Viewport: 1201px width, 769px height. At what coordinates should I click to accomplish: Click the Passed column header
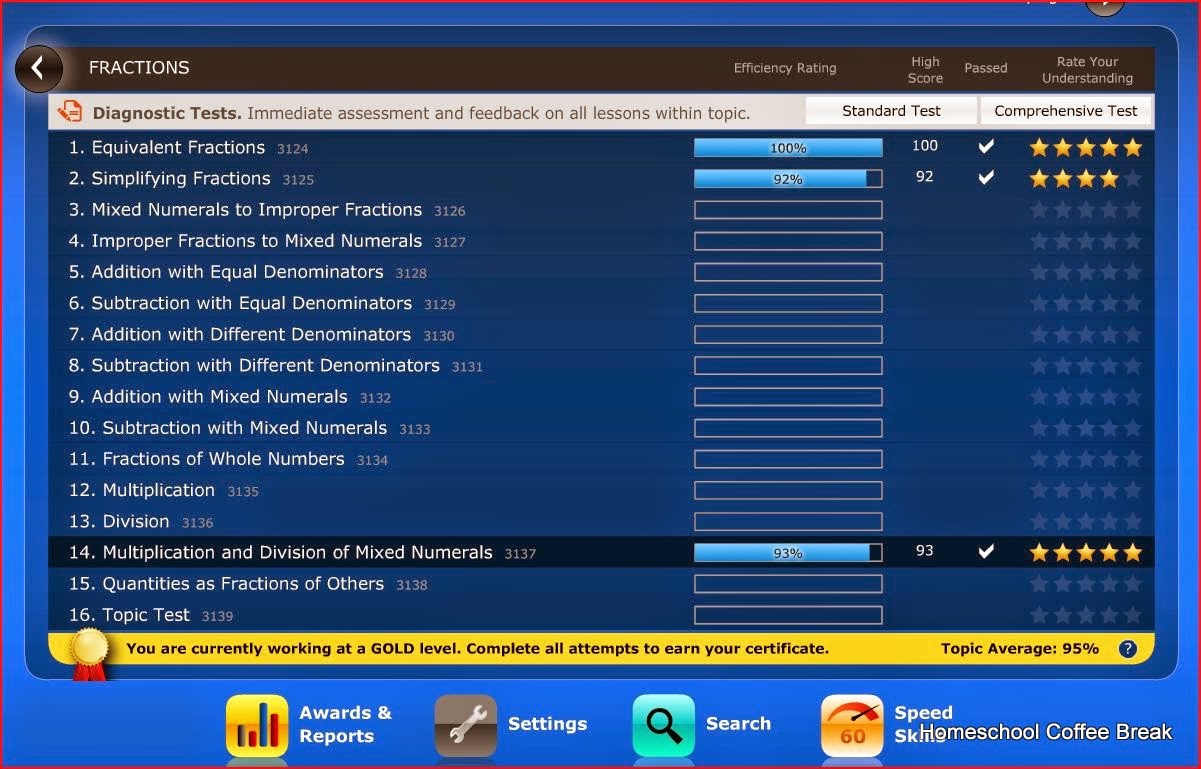tap(986, 68)
